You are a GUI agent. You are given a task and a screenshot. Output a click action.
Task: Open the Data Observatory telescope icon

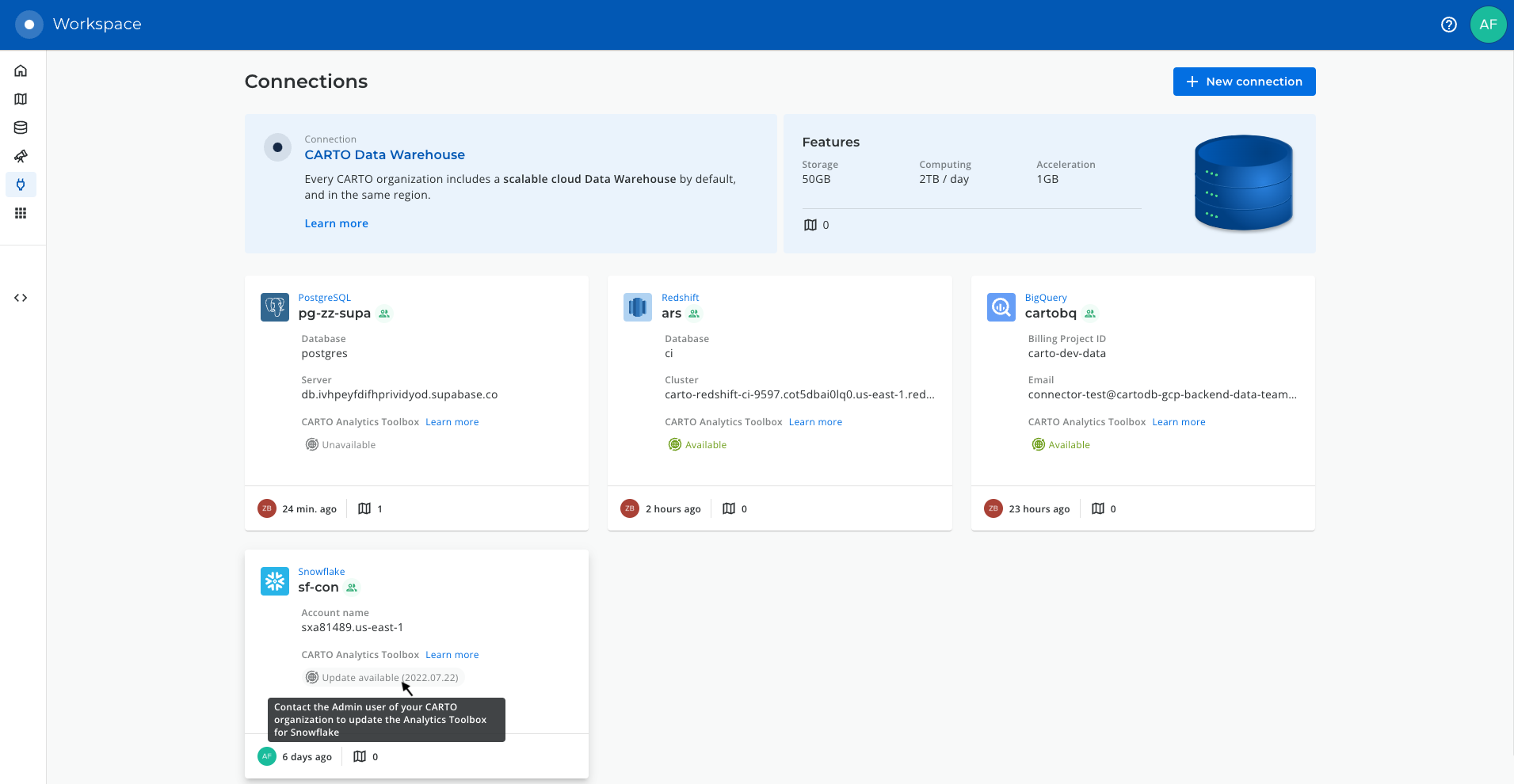[21, 156]
